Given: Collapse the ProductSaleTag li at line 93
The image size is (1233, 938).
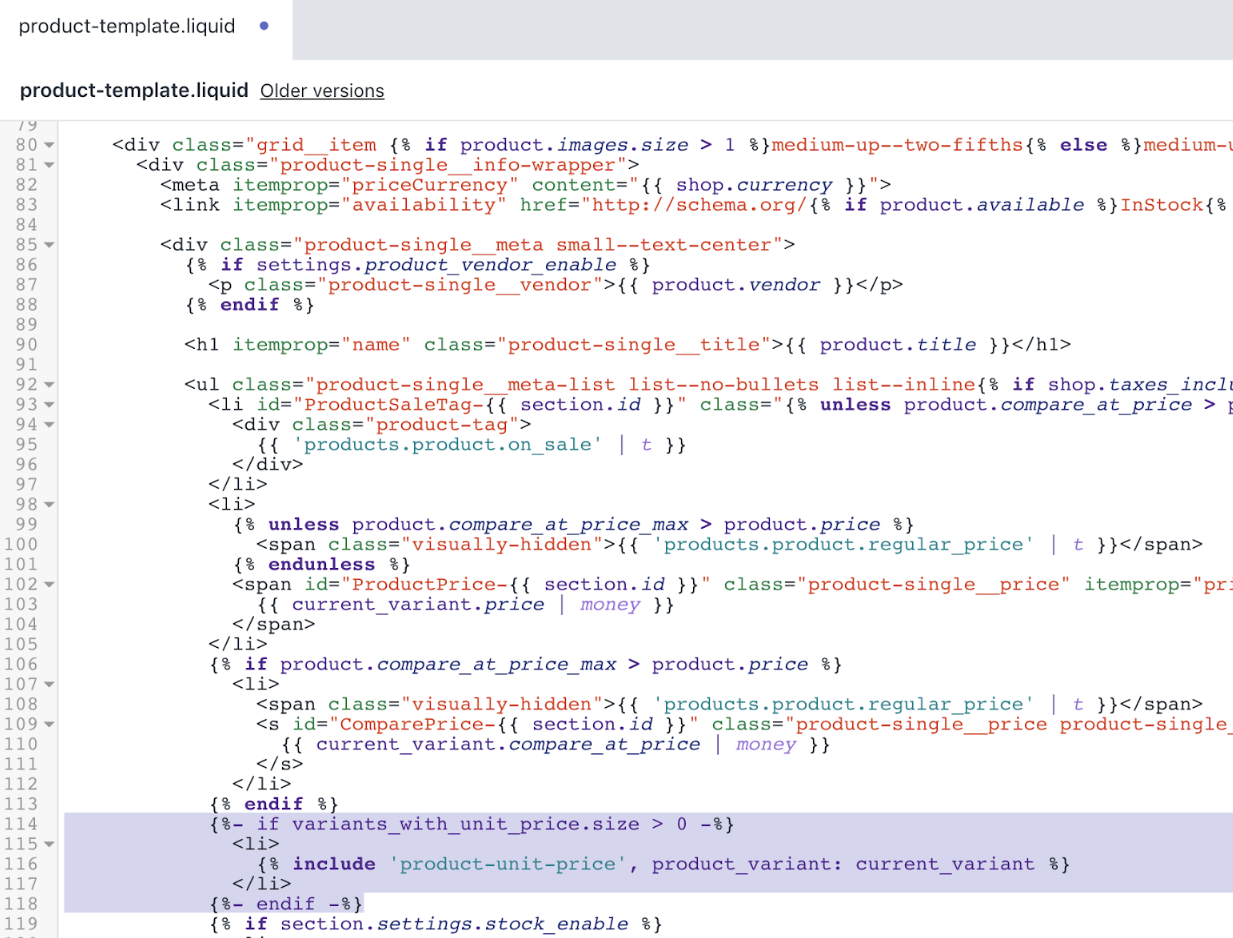Looking at the screenshot, I should pyautogui.click(x=49, y=405).
